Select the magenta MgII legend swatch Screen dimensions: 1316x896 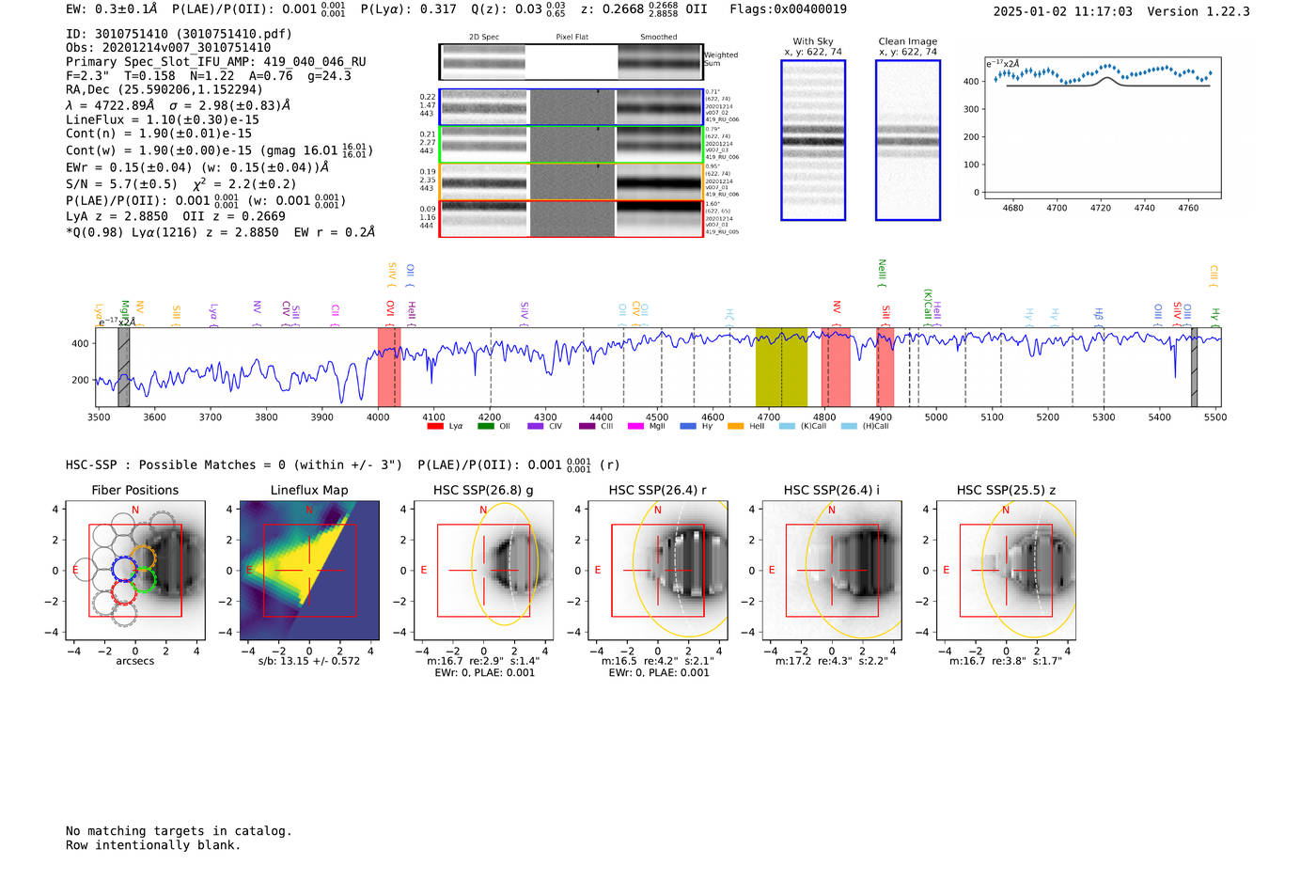click(636, 426)
